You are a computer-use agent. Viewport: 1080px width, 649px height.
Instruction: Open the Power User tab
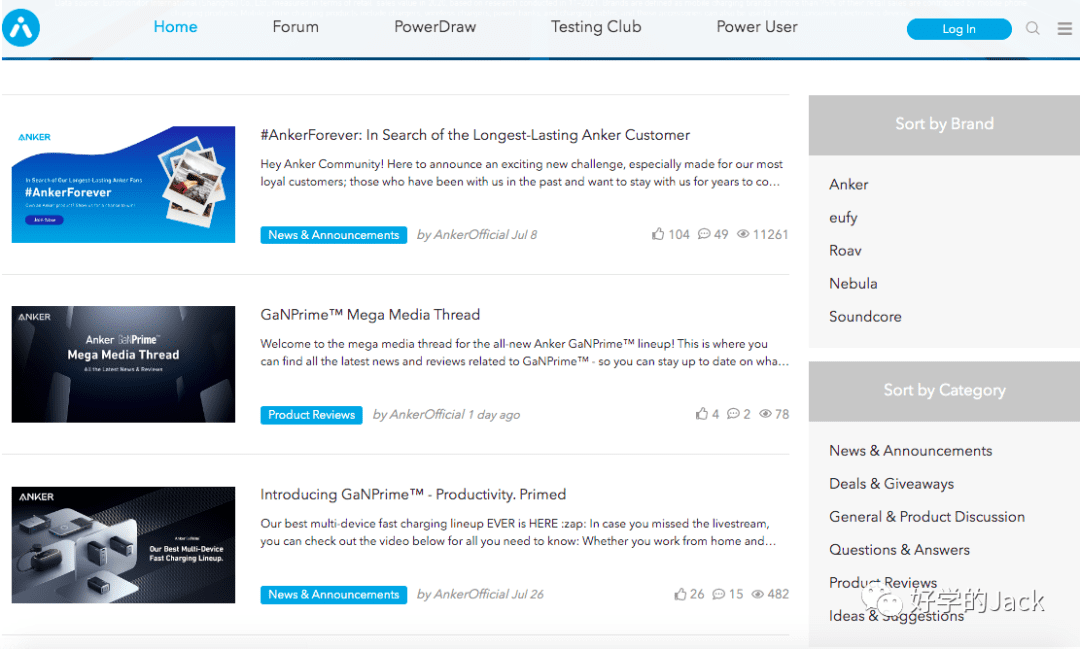click(x=756, y=27)
